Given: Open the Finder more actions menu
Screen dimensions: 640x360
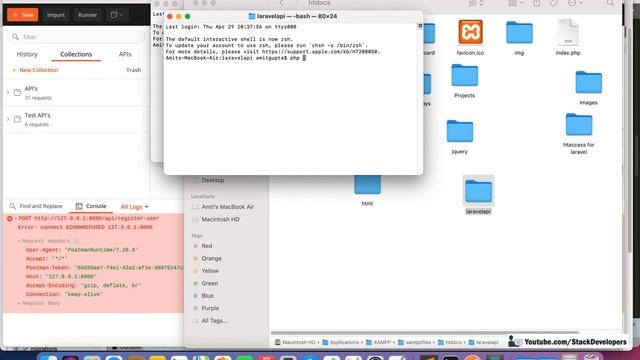Looking at the screenshot, I should [575, 3].
